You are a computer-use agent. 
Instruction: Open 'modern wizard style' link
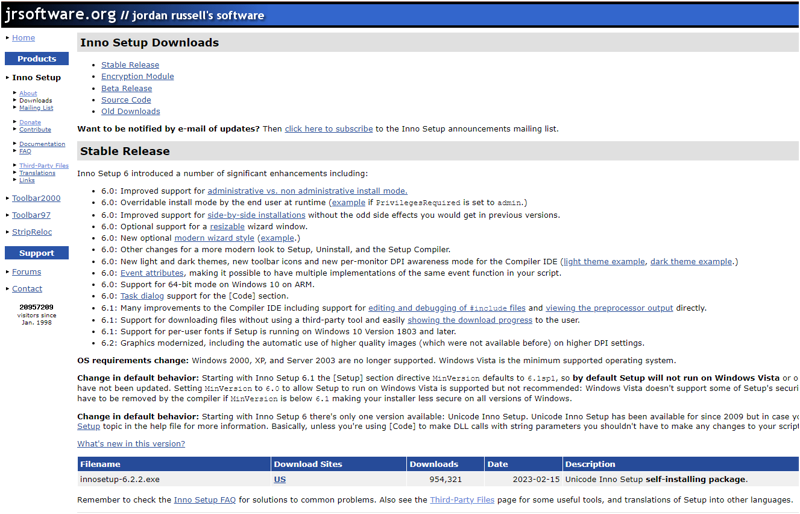[214, 238]
